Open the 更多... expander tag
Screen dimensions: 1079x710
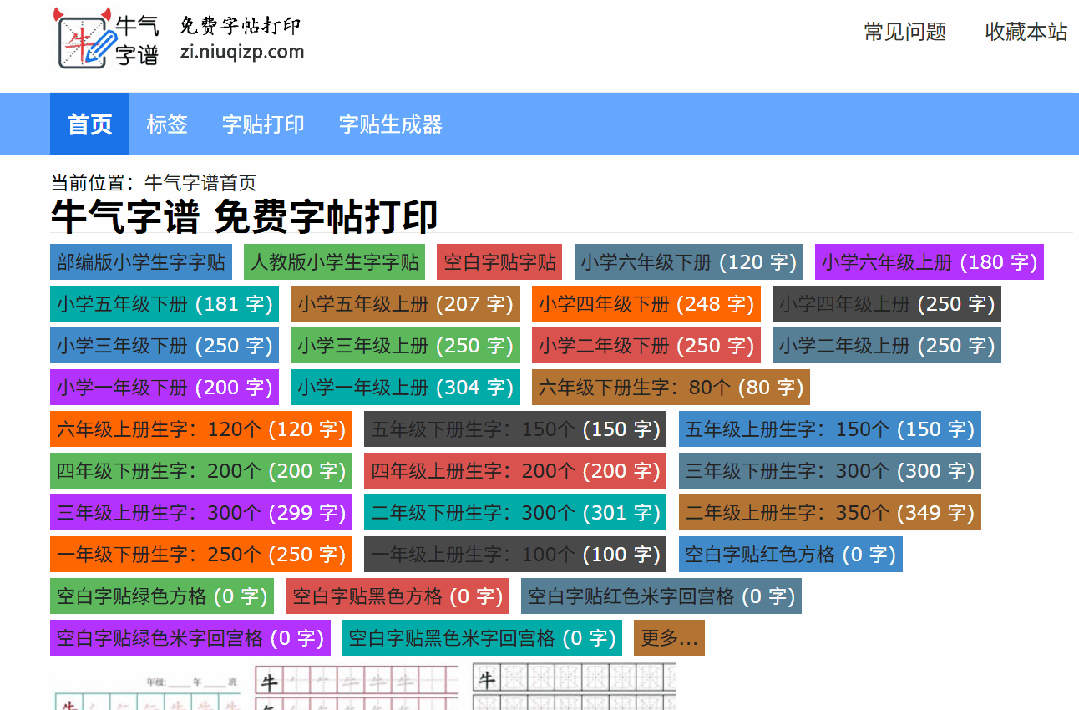tap(670, 637)
